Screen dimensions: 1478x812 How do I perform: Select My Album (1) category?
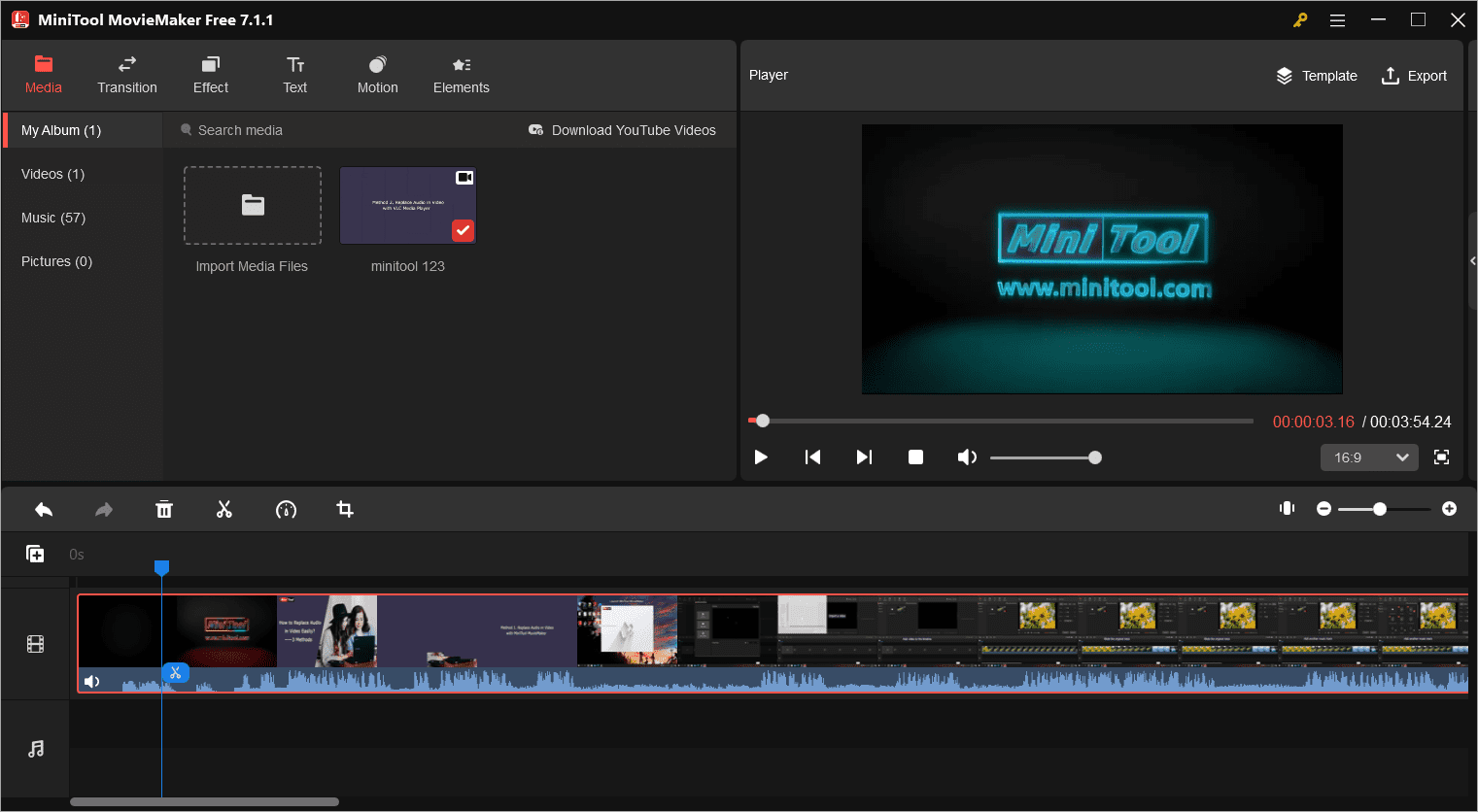[83, 130]
